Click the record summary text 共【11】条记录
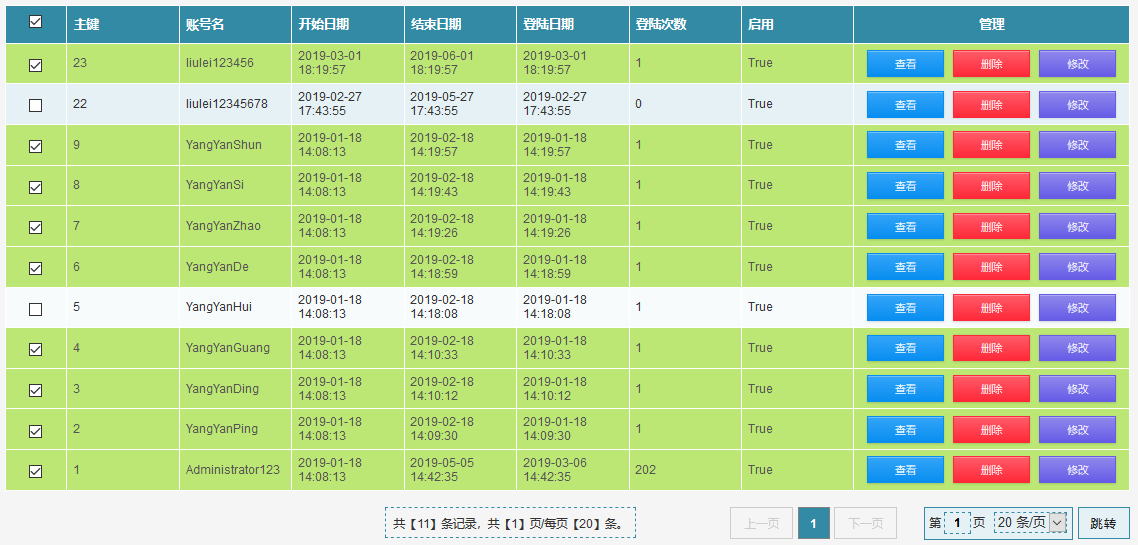Screen dimensions: 1138x545 pyautogui.click(x=436, y=523)
